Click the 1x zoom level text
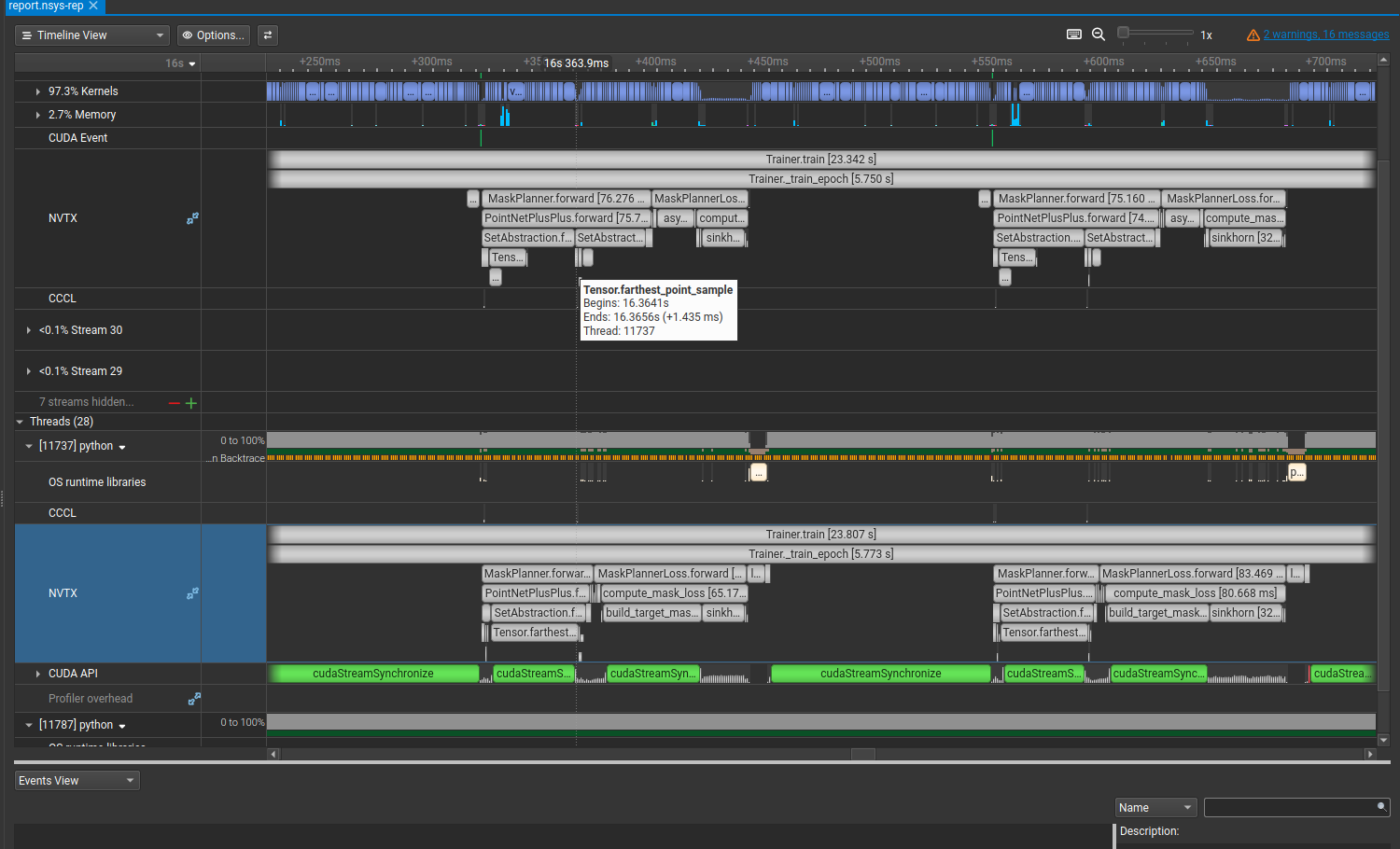Viewport: 1400px width, 849px height. tap(1206, 35)
